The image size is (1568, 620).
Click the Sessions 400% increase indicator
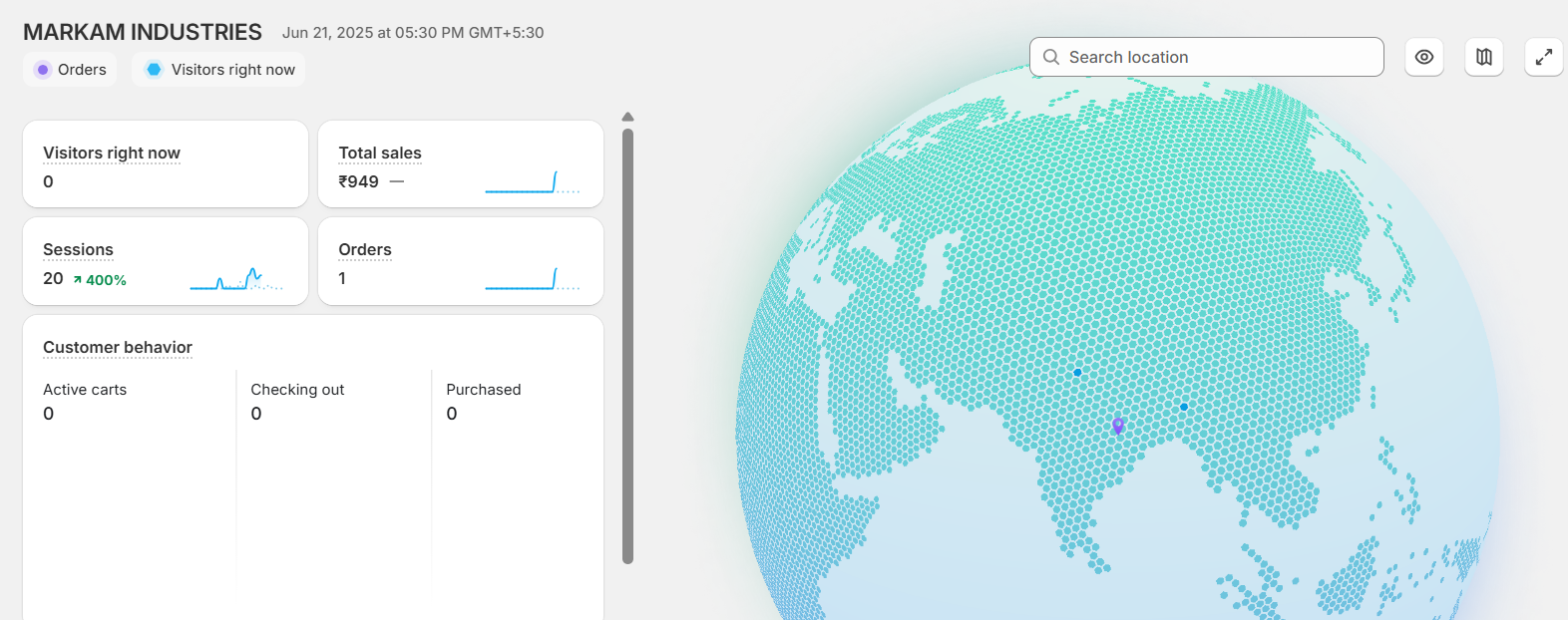point(100,280)
